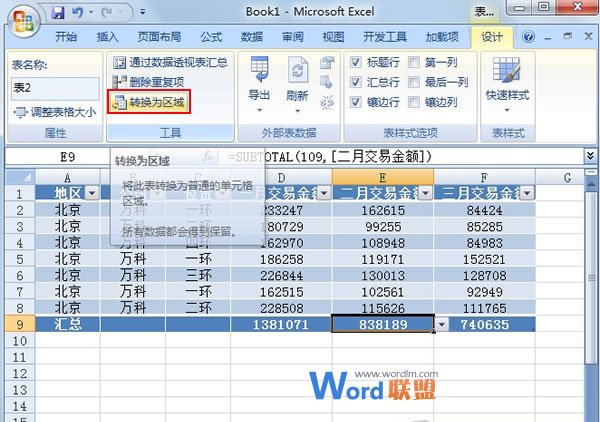Undo the last action
The width and height of the screenshot is (600, 422).
click(77, 13)
